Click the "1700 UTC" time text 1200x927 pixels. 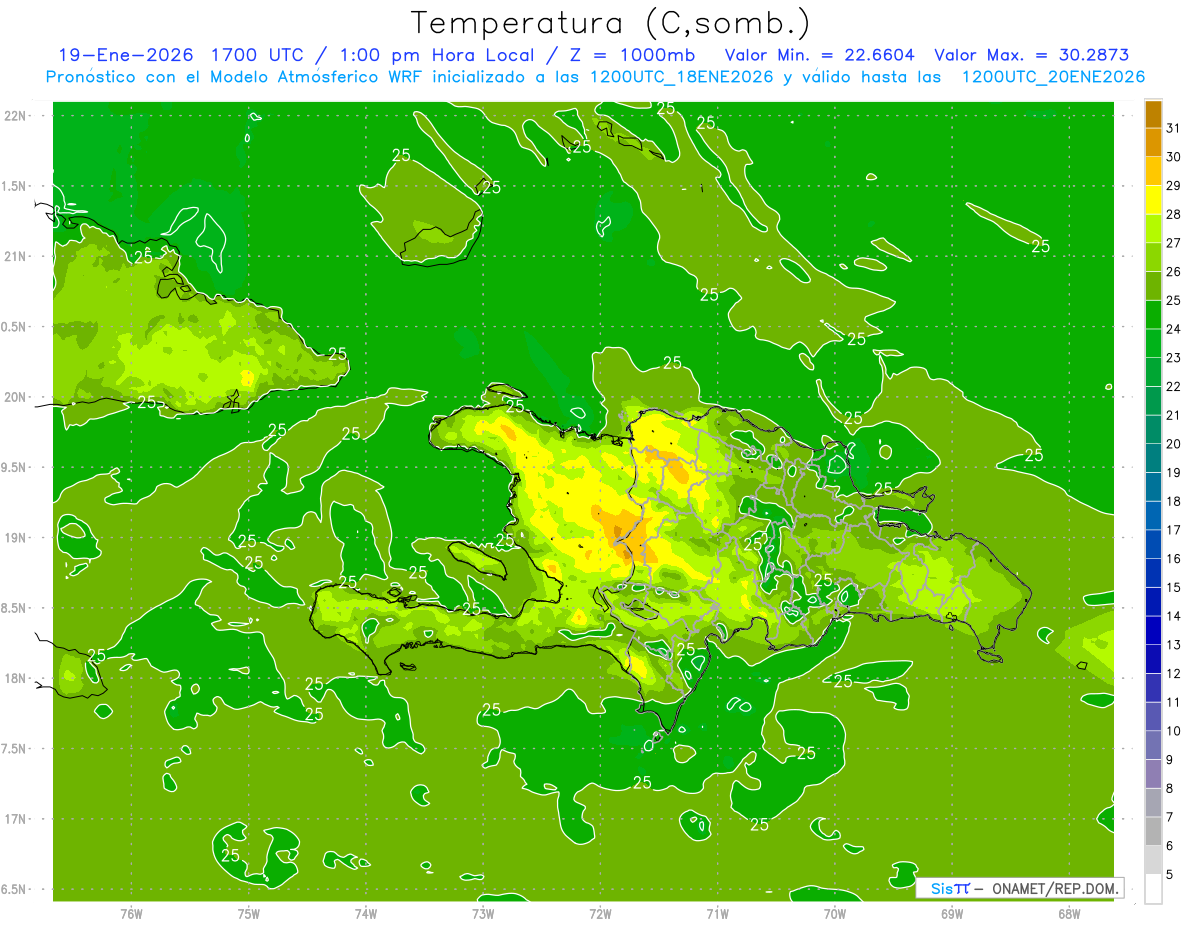(x=259, y=55)
